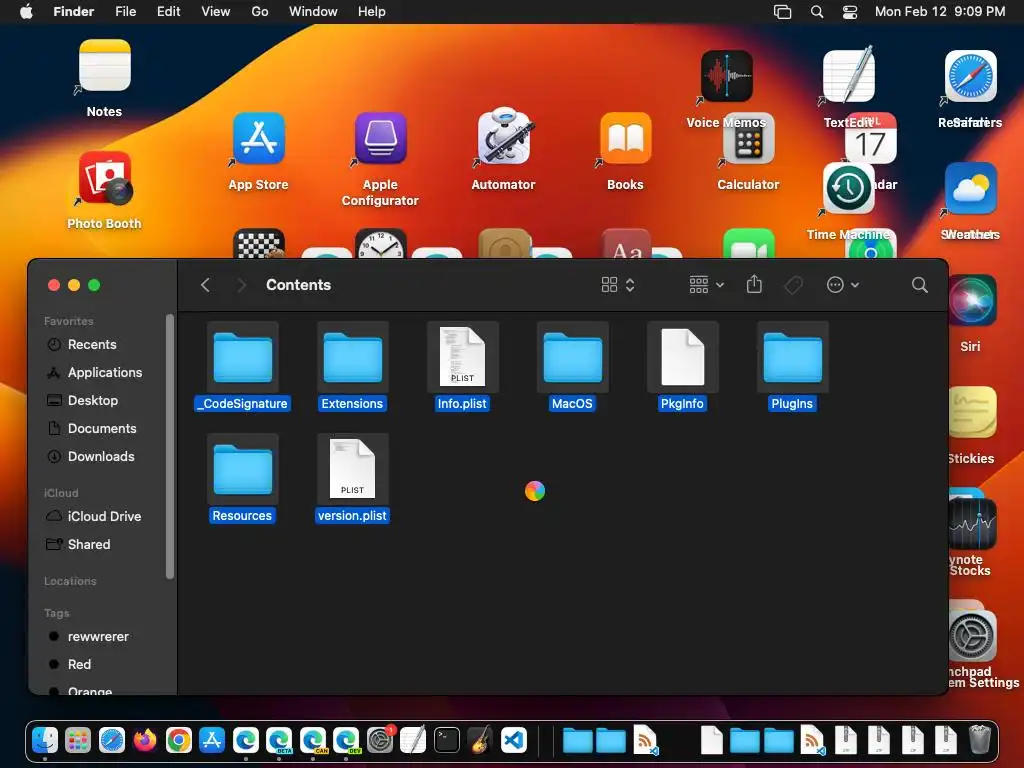Viewport: 1024px width, 768px height.
Task: Open the Apple menu
Action: 26,11
